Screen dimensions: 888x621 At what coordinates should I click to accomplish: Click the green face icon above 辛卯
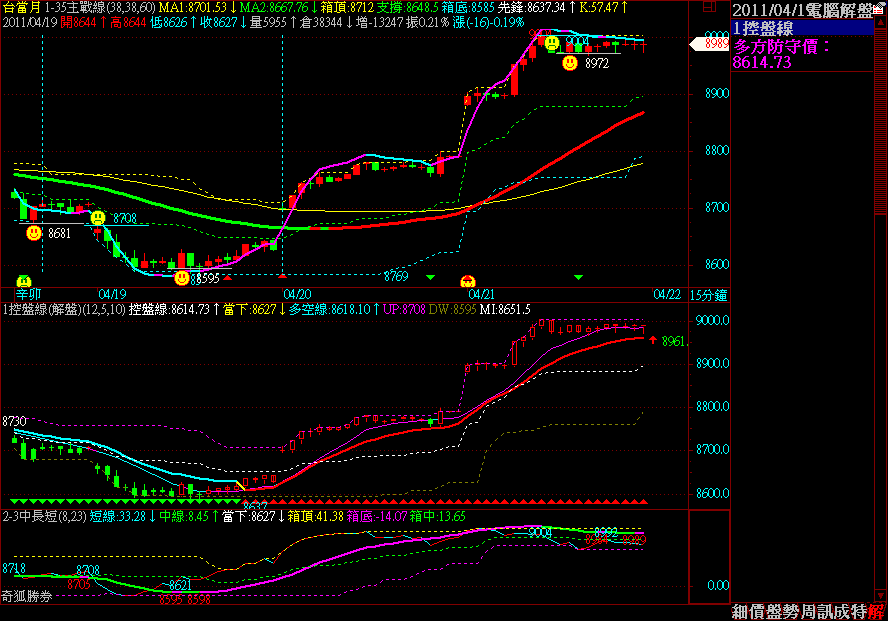pyautogui.click(x=23, y=280)
